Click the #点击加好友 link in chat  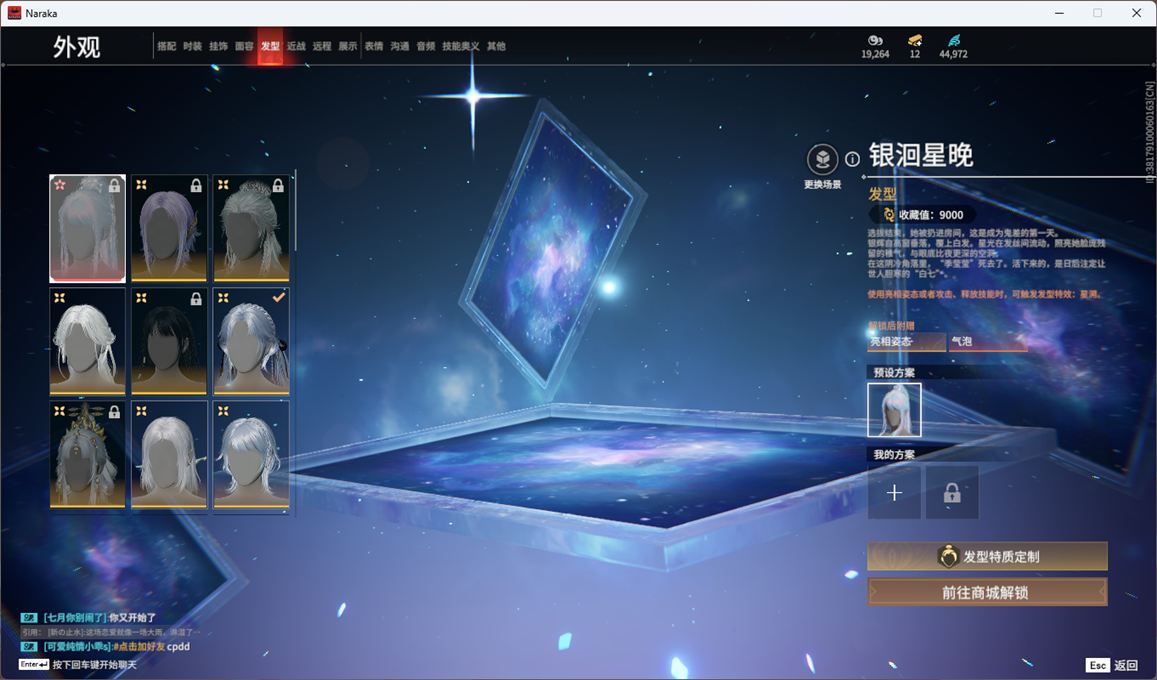point(139,647)
